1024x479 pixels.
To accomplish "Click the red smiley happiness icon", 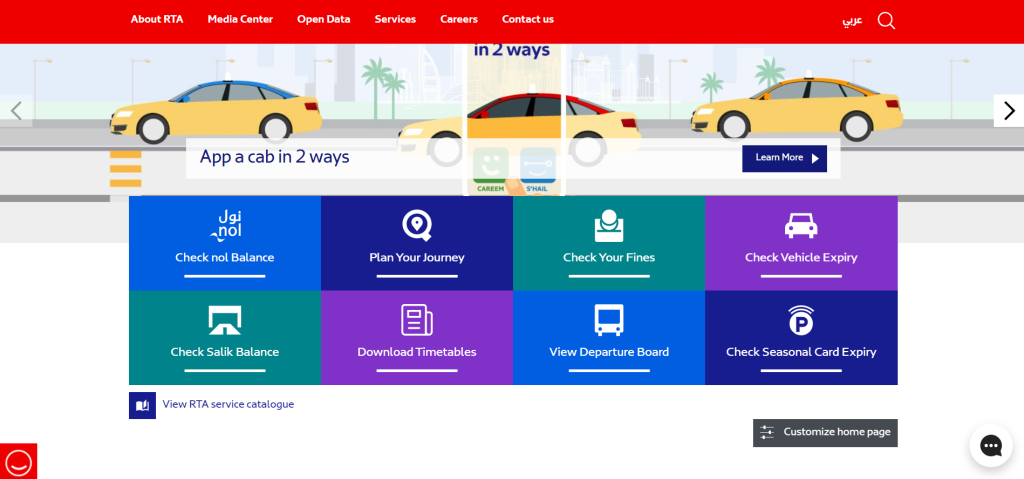I will click(x=18, y=461).
